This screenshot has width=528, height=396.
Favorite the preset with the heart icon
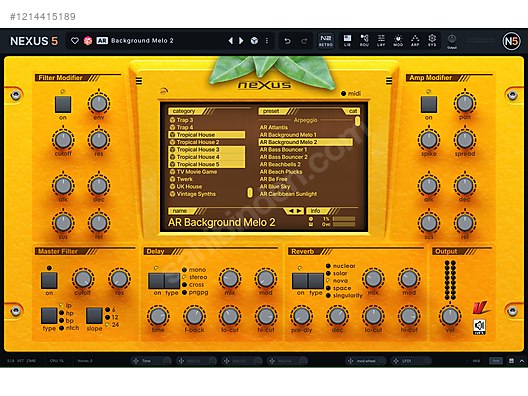click(75, 41)
